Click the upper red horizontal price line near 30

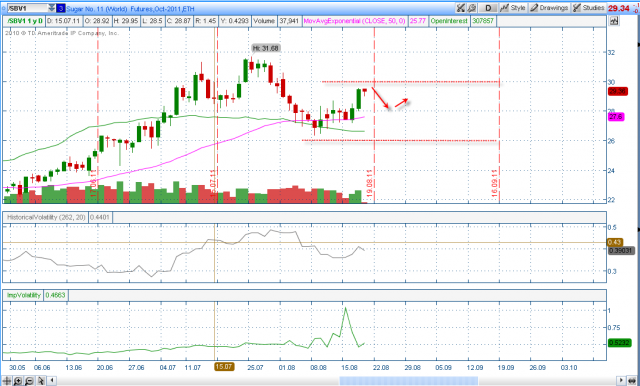pos(410,82)
